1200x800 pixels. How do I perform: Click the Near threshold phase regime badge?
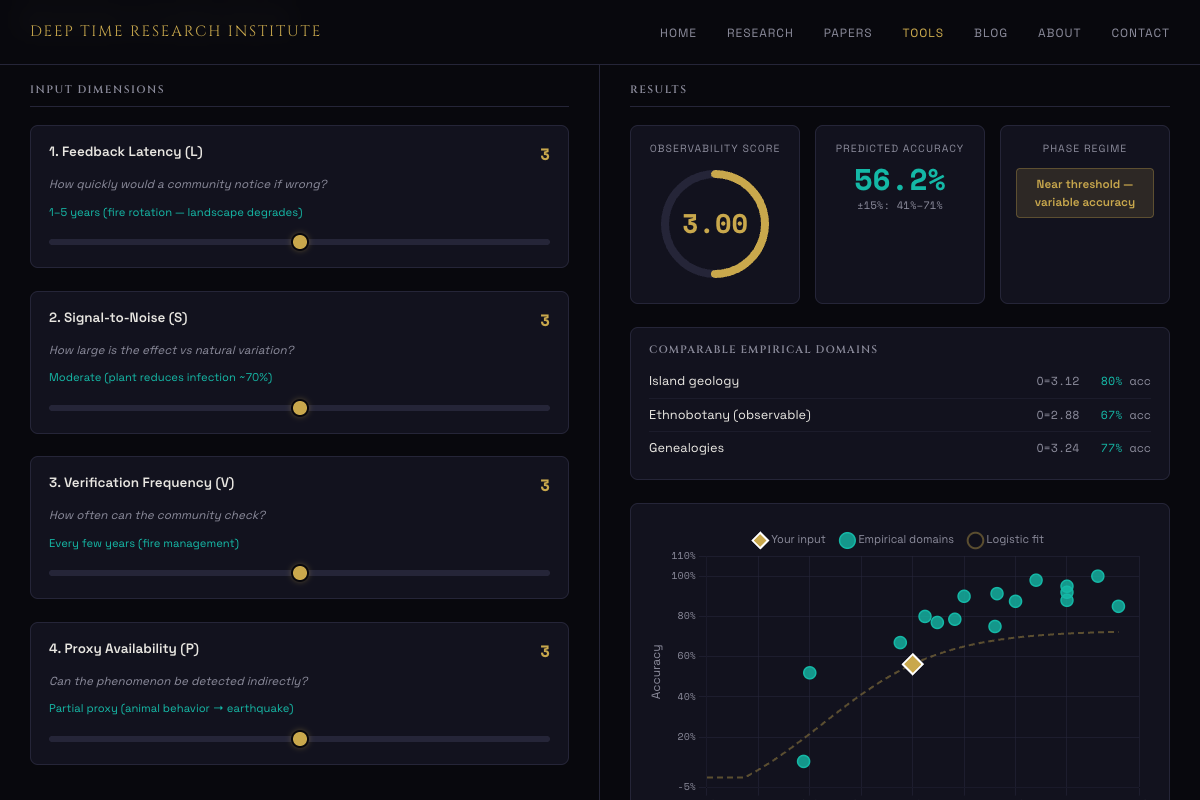[1084, 192]
